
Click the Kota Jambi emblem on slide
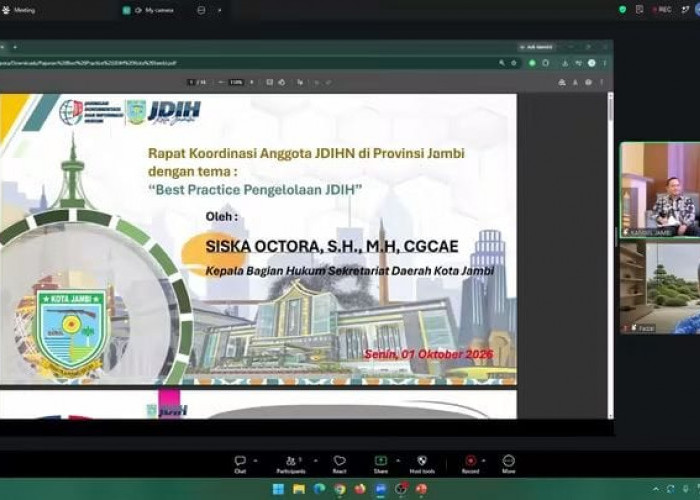coord(71,332)
